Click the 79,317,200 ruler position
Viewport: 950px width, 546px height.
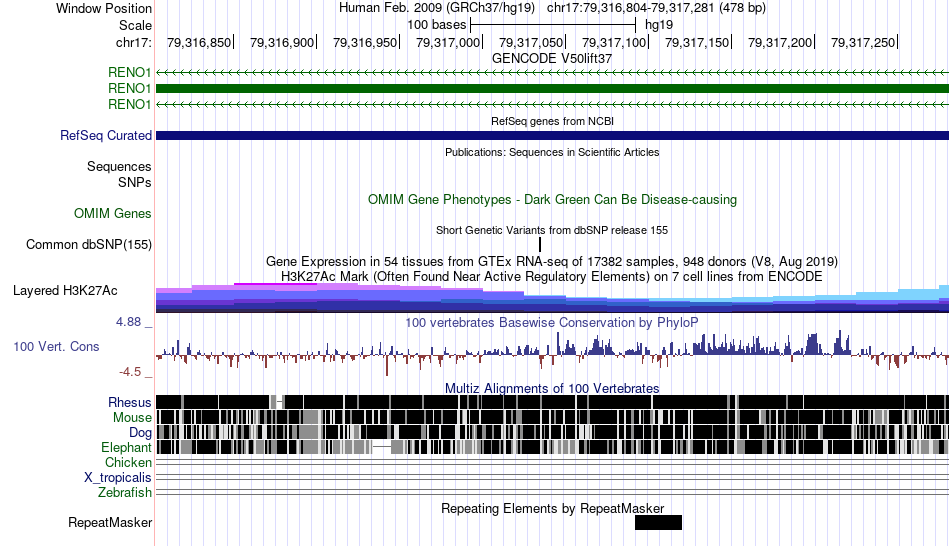coord(780,42)
